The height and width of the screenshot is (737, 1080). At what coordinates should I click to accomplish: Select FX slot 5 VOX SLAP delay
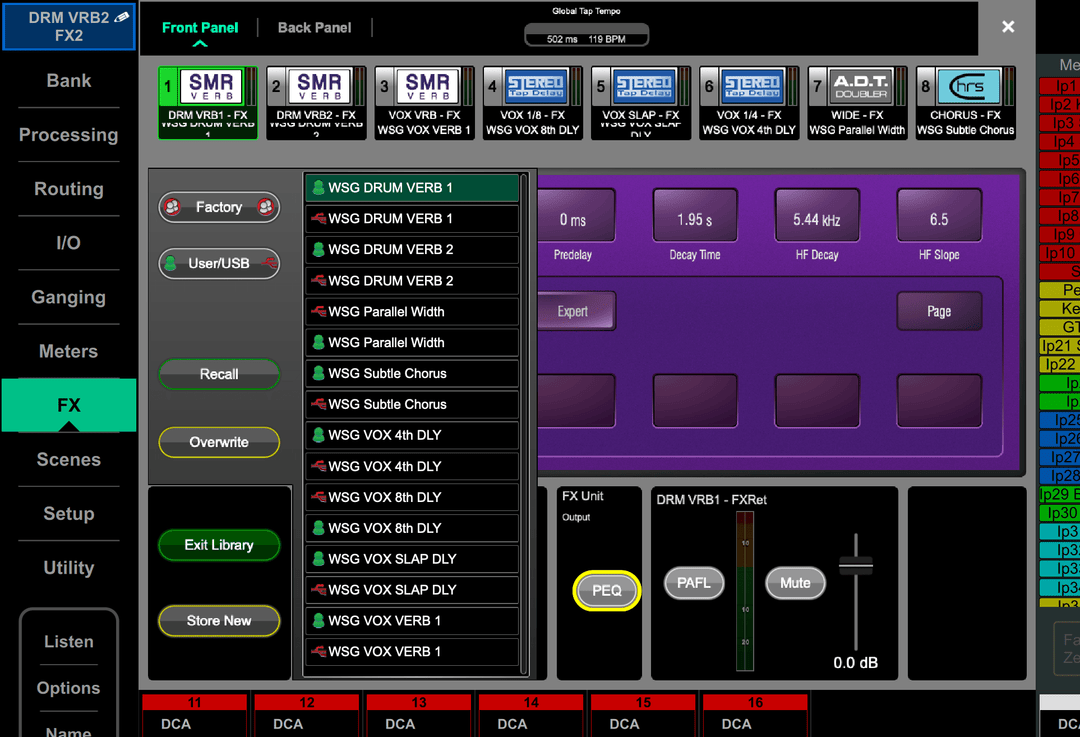640,95
